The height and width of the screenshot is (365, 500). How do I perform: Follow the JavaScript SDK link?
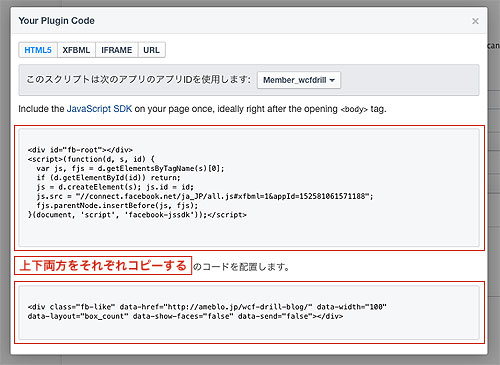point(99,109)
